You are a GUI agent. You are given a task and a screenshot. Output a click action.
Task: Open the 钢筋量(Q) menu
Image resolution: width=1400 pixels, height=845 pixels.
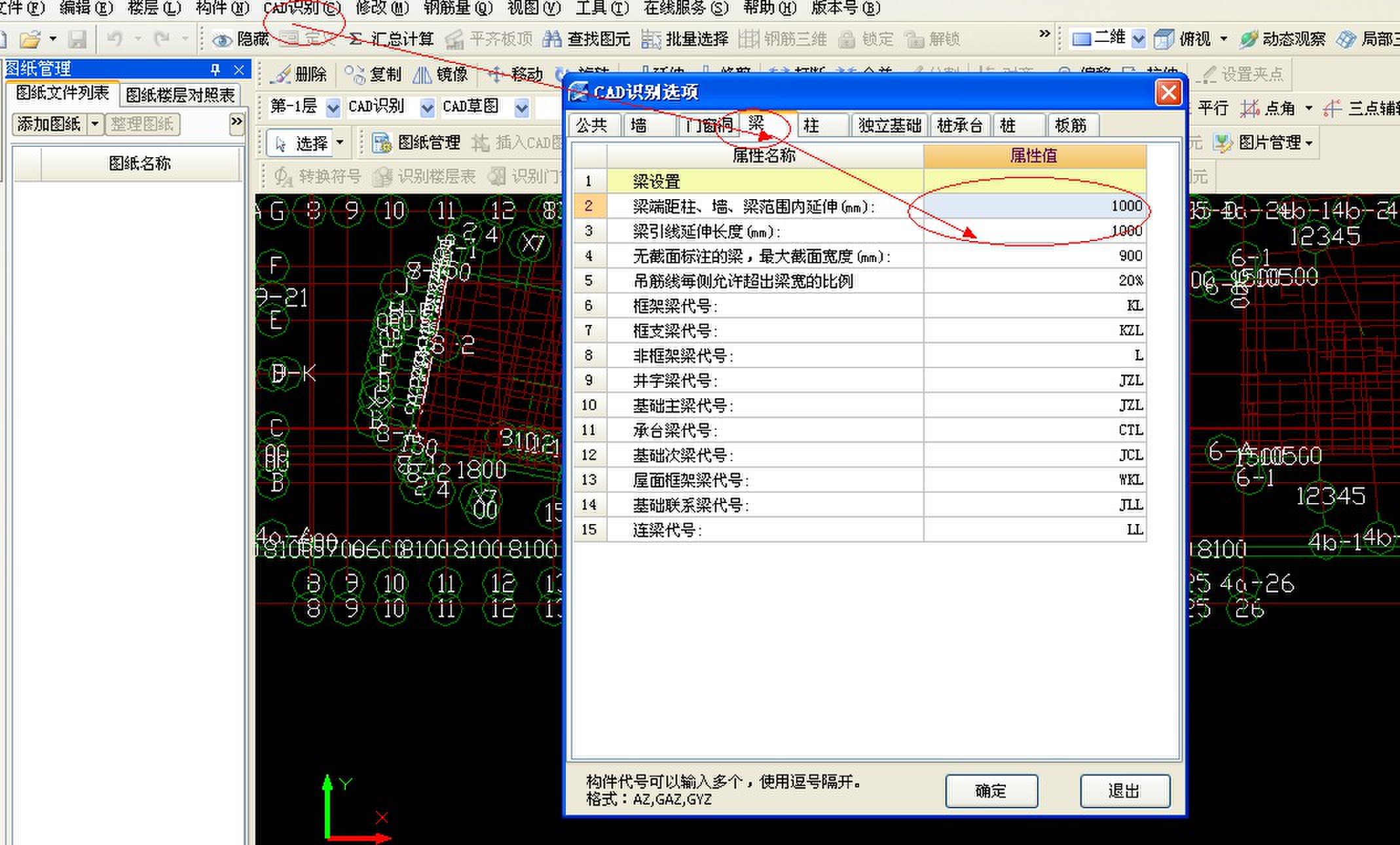[x=458, y=9]
